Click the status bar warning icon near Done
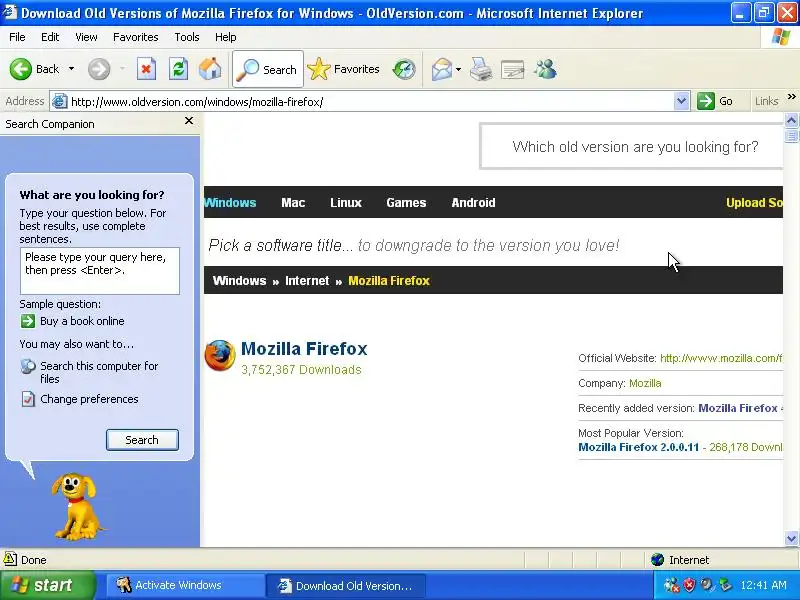 10,559
